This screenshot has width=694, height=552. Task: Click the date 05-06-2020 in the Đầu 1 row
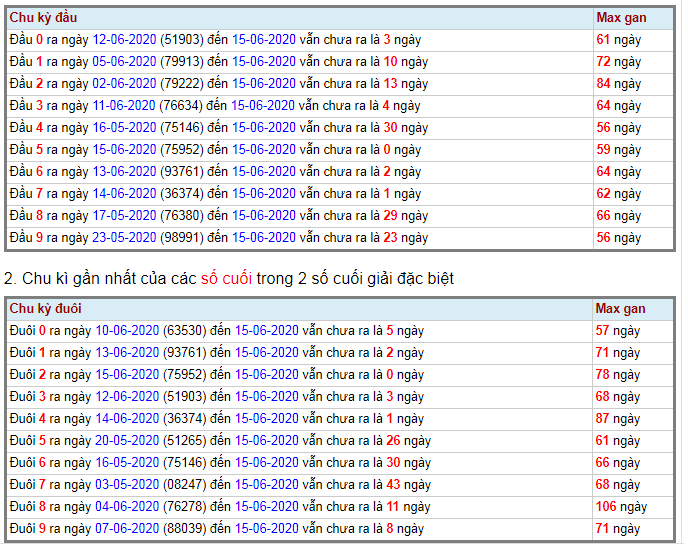pyautogui.click(x=124, y=62)
